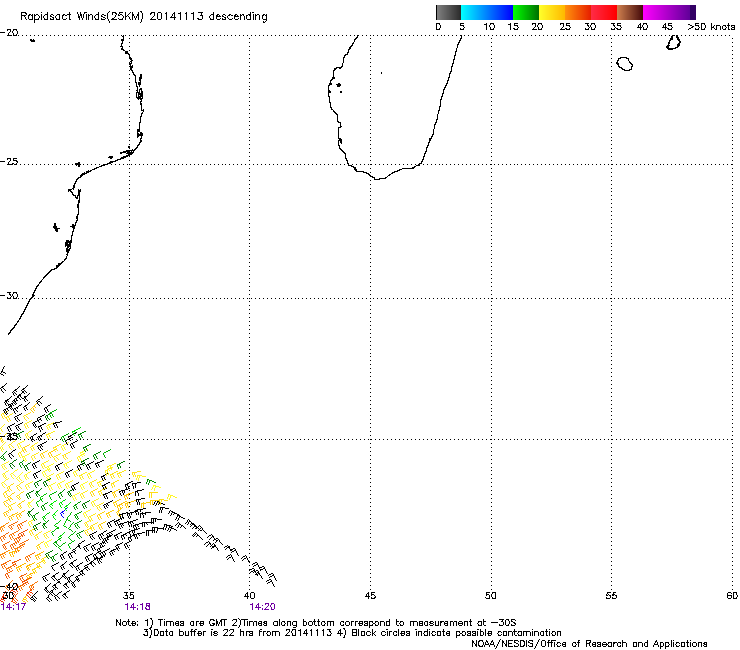The width and height of the screenshot is (740, 650).
Task: Click the longitude label 35
Action: [x=129, y=596]
